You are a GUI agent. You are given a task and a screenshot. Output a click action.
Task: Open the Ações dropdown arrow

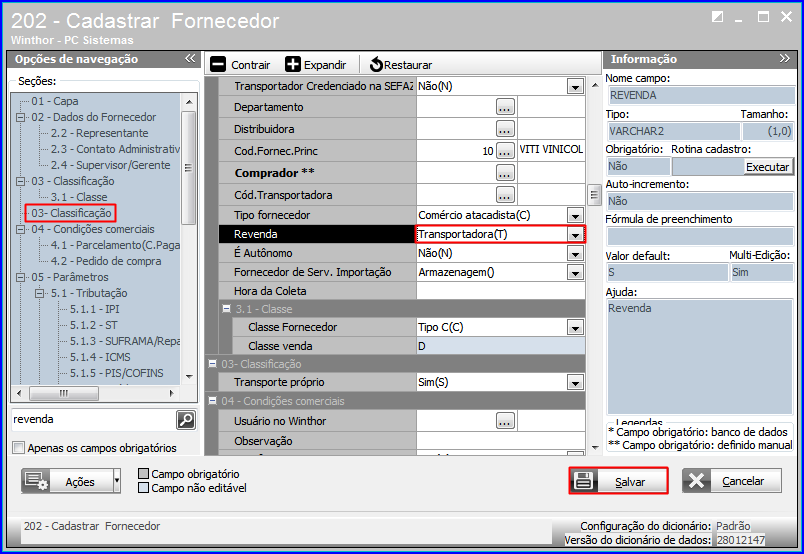(x=117, y=481)
